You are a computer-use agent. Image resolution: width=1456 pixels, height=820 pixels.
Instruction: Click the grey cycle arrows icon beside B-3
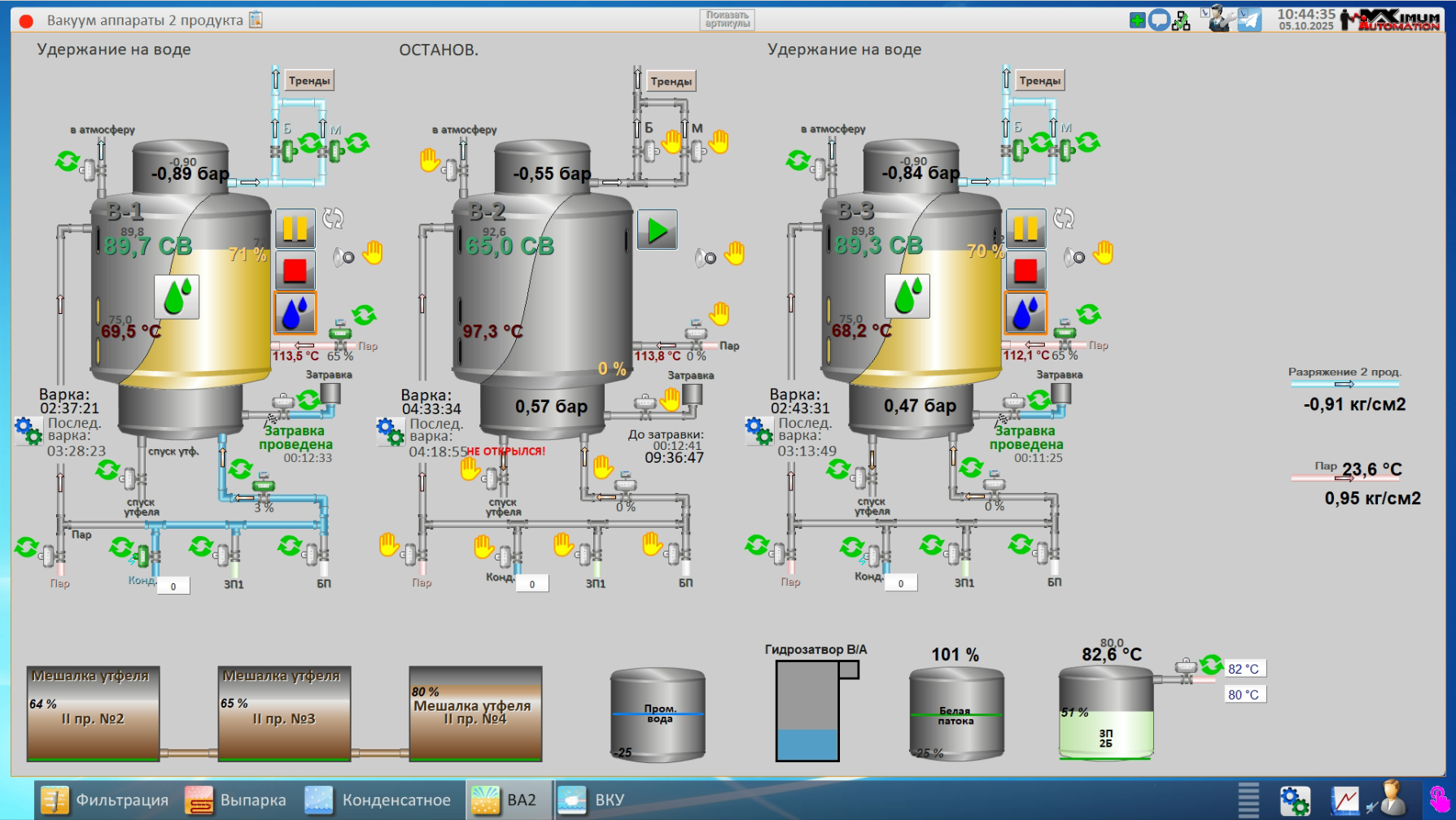coord(1063,218)
